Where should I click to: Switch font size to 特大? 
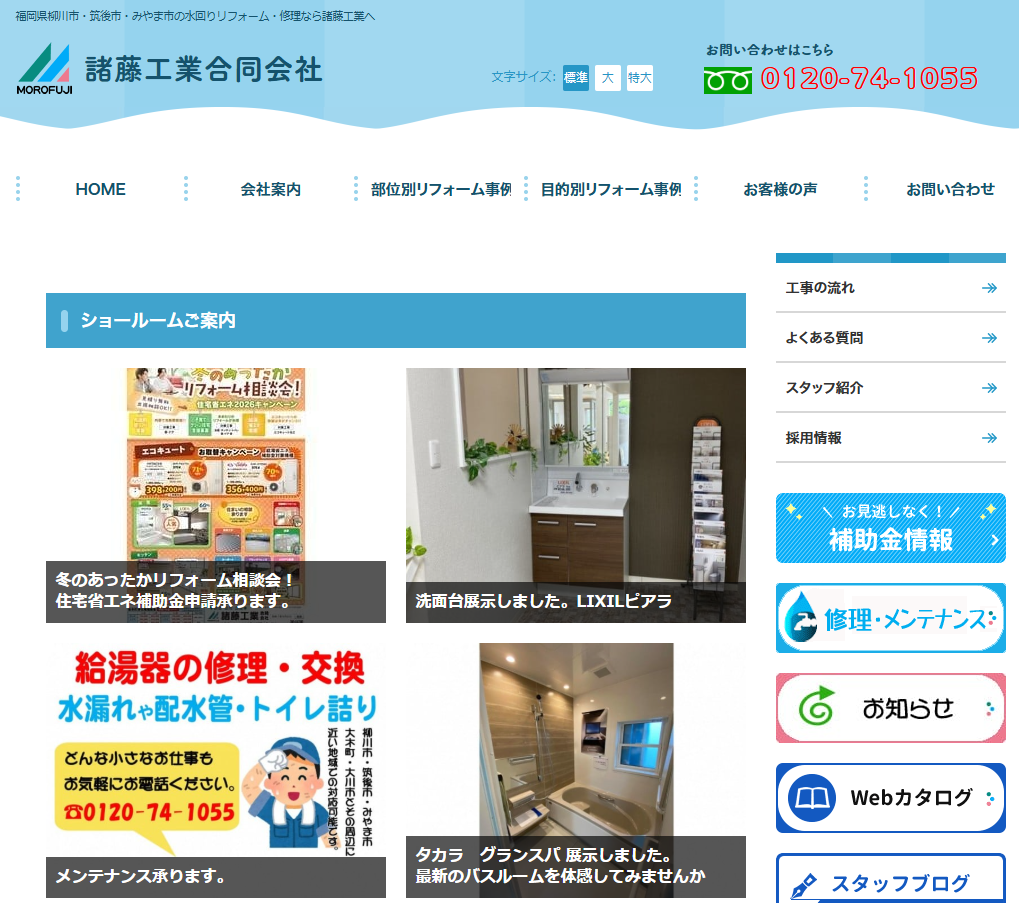(640, 78)
